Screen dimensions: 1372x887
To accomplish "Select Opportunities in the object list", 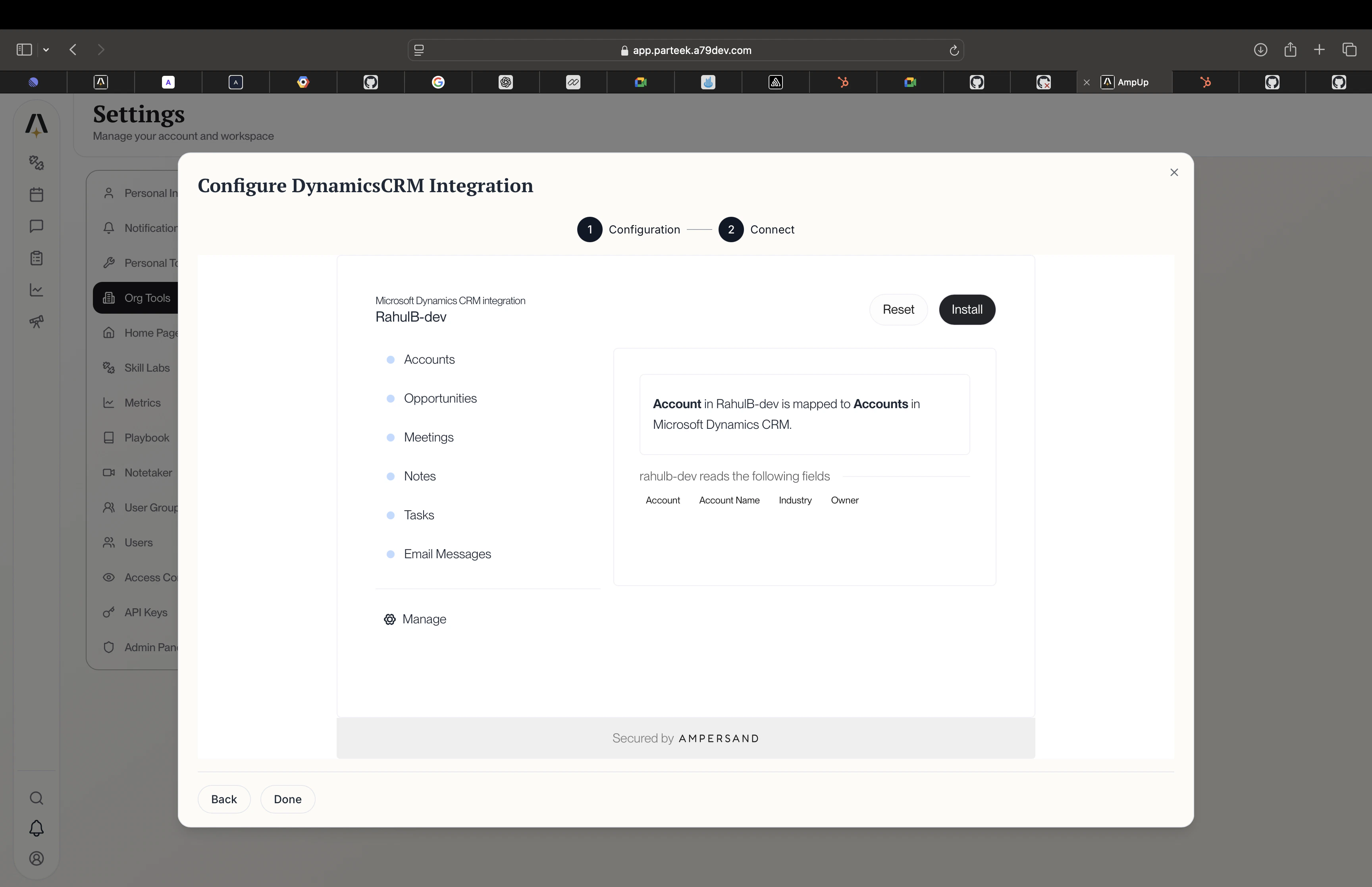I will (440, 398).
